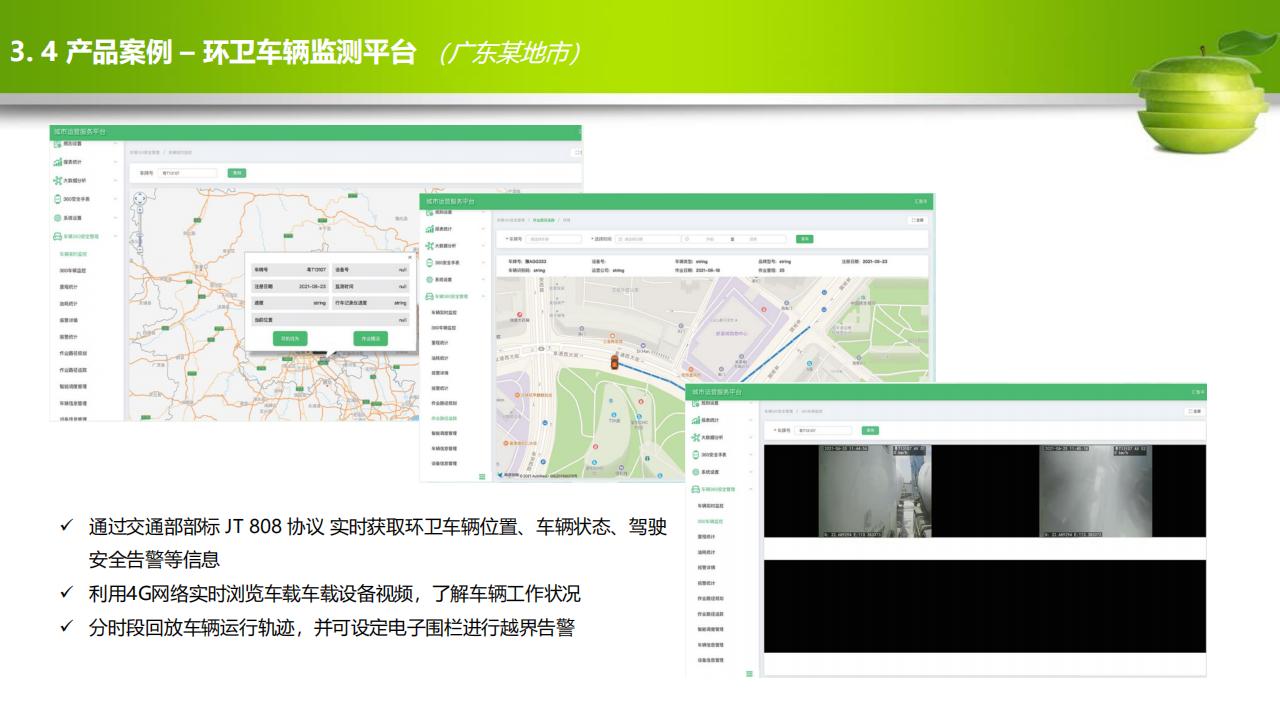
Task: Click 系统设置 gear icon in video monitoring window
Action: [x=696, y=472]
